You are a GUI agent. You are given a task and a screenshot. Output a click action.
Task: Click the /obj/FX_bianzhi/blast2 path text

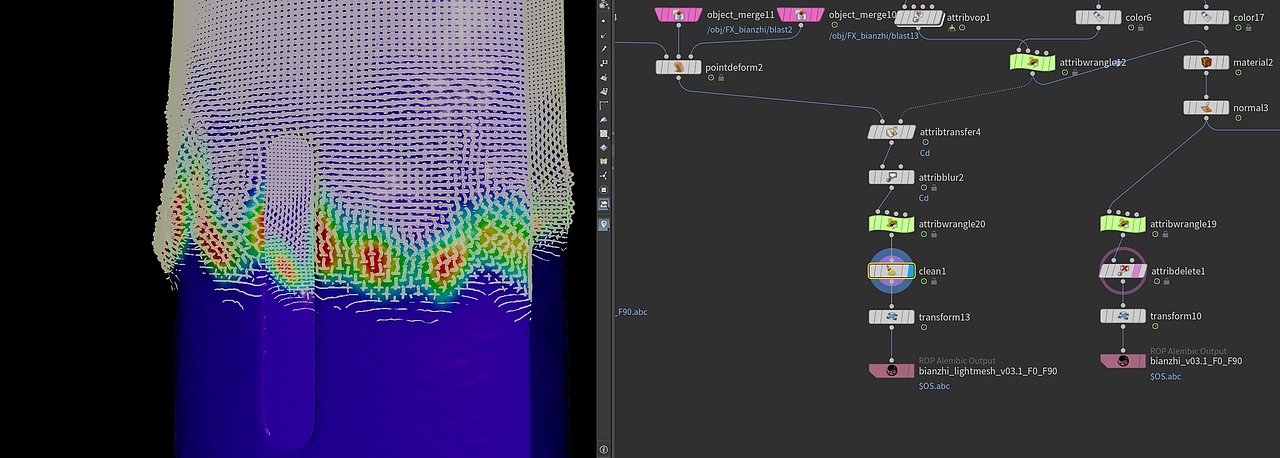tap(749, 30)
